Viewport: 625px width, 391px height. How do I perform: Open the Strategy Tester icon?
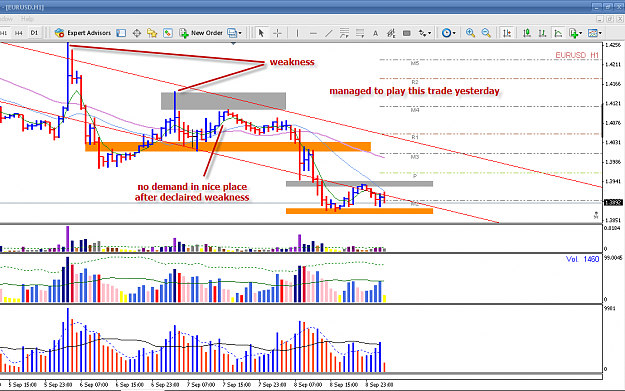coord(168,33)
